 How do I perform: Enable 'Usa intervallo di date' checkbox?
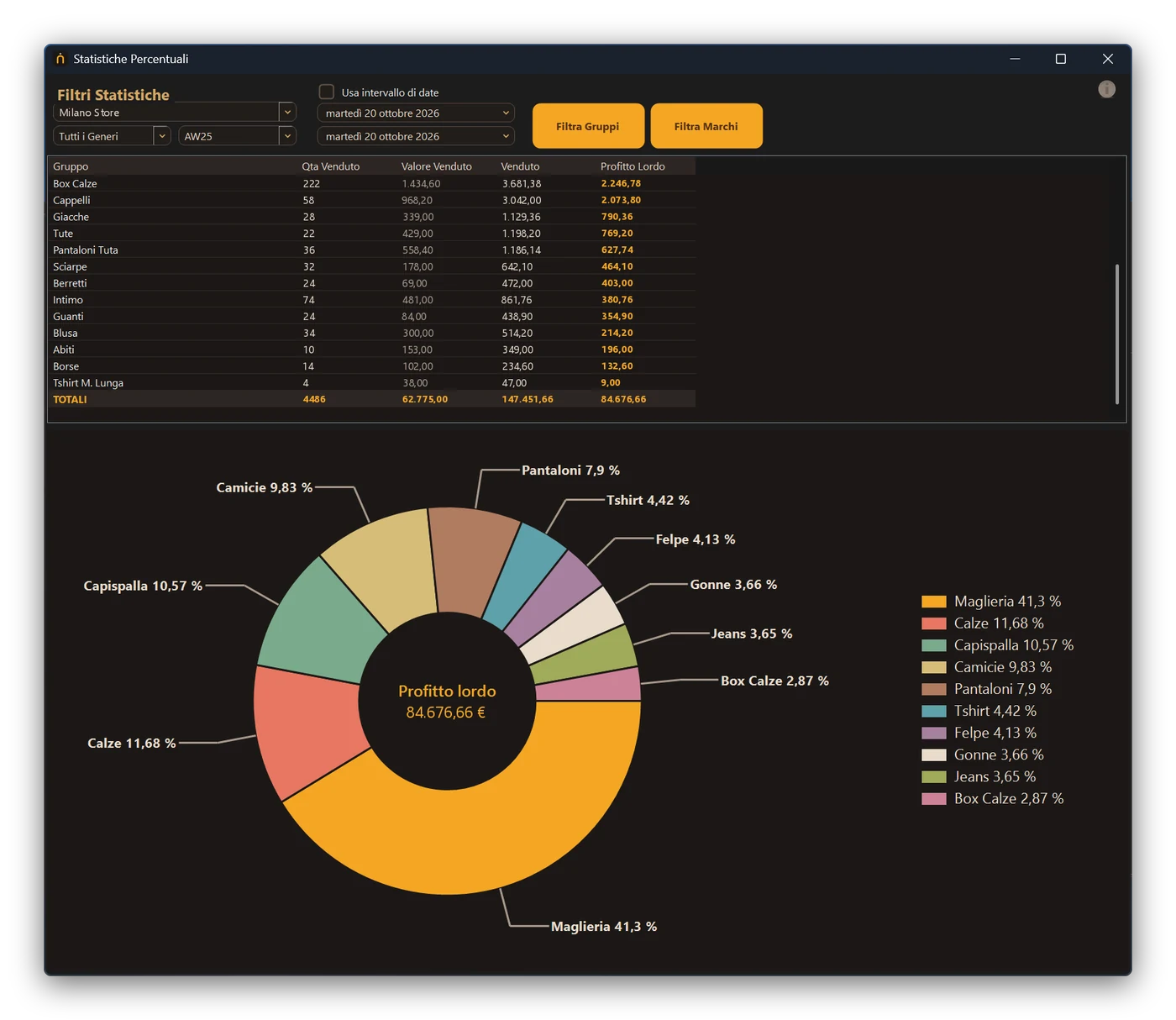[327, 92]
